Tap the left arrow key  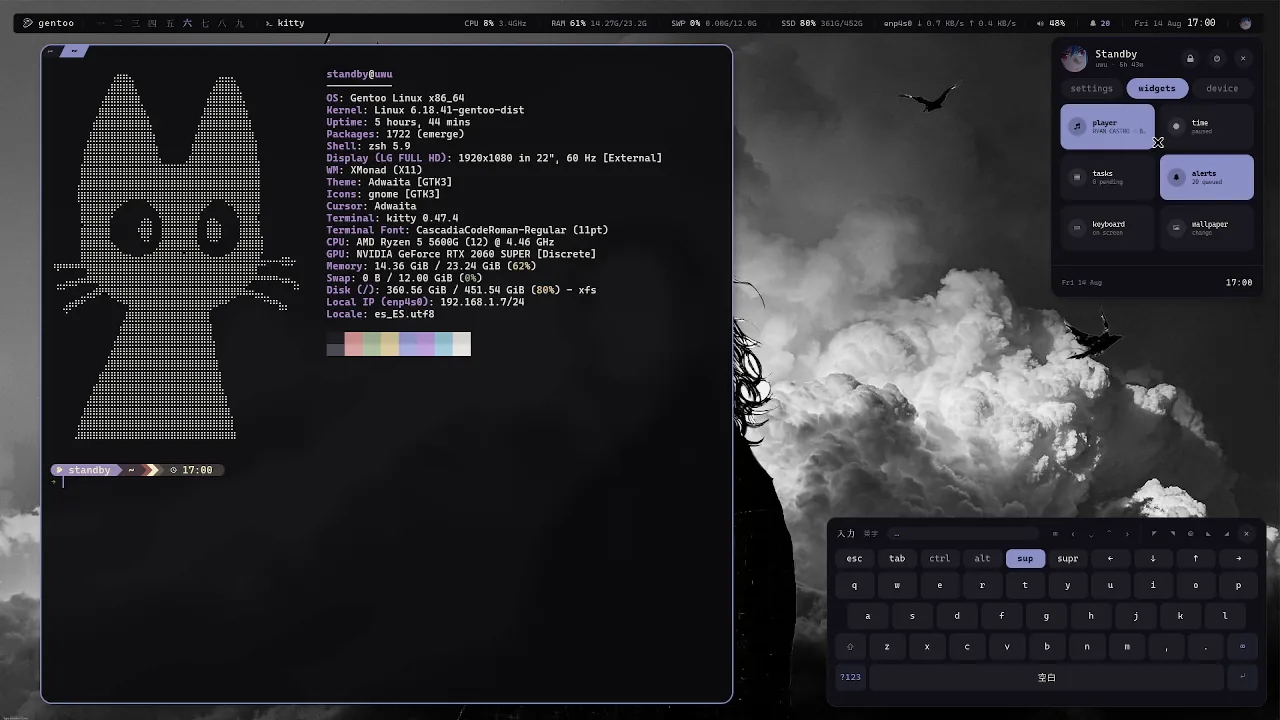click(x=1110, y=559)
